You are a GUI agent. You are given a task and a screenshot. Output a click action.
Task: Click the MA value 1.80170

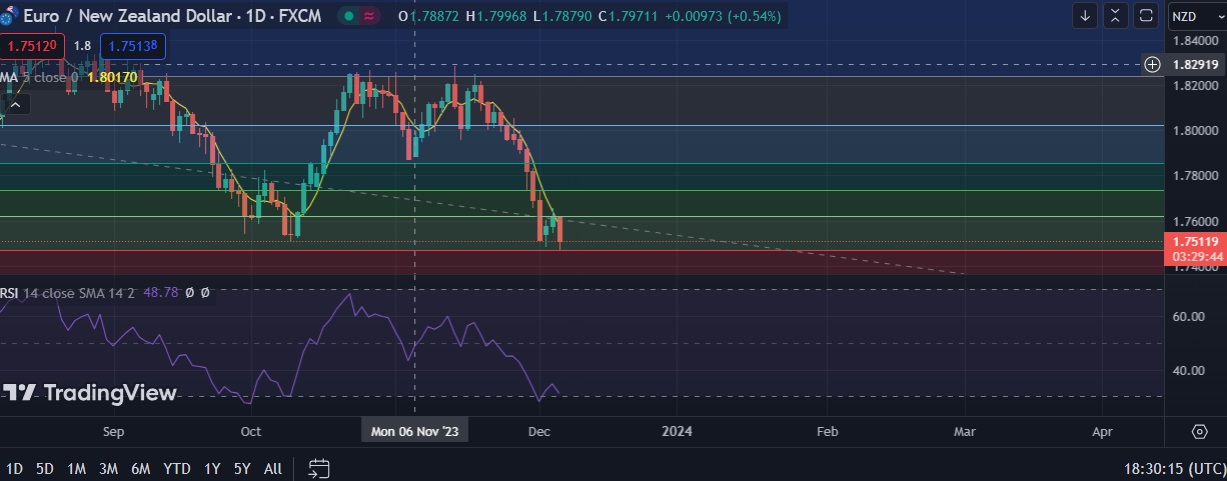pos(112,77)
